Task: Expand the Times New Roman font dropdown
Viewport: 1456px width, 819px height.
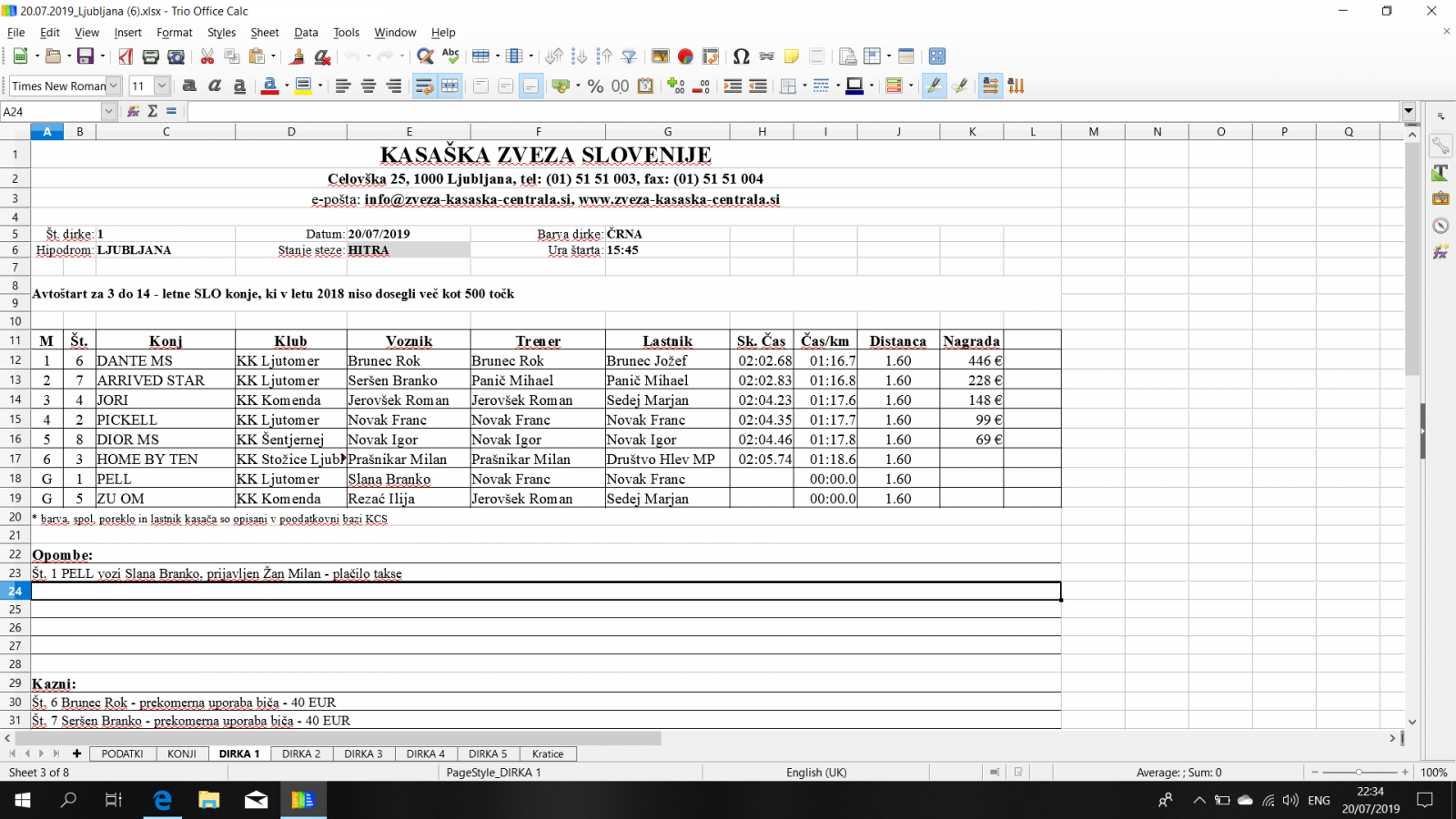Action: (114, 86)
